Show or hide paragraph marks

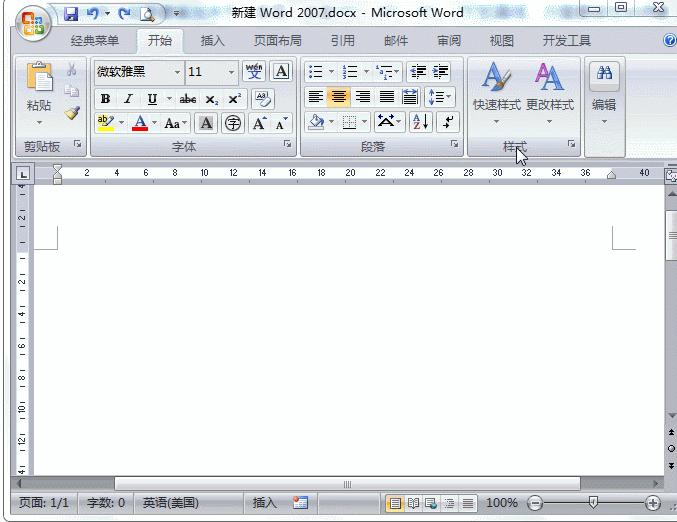pyautogui.click(x=448, y=122)
